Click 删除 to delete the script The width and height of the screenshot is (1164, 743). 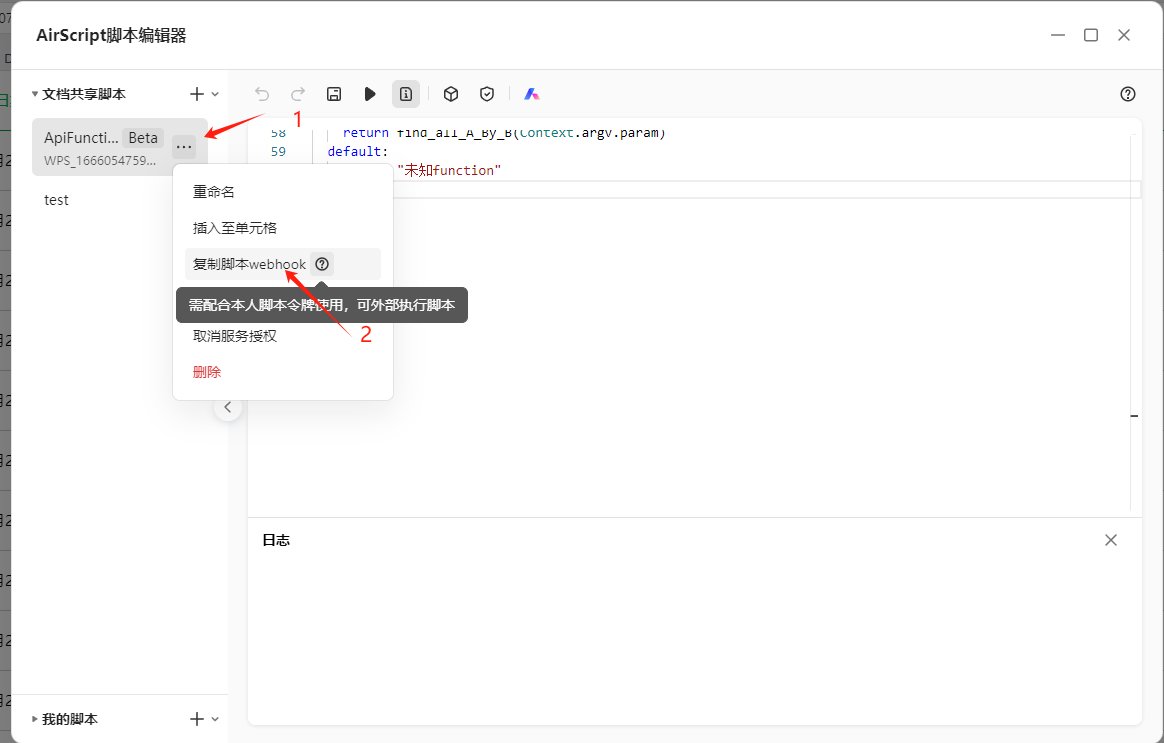[207, 372]
